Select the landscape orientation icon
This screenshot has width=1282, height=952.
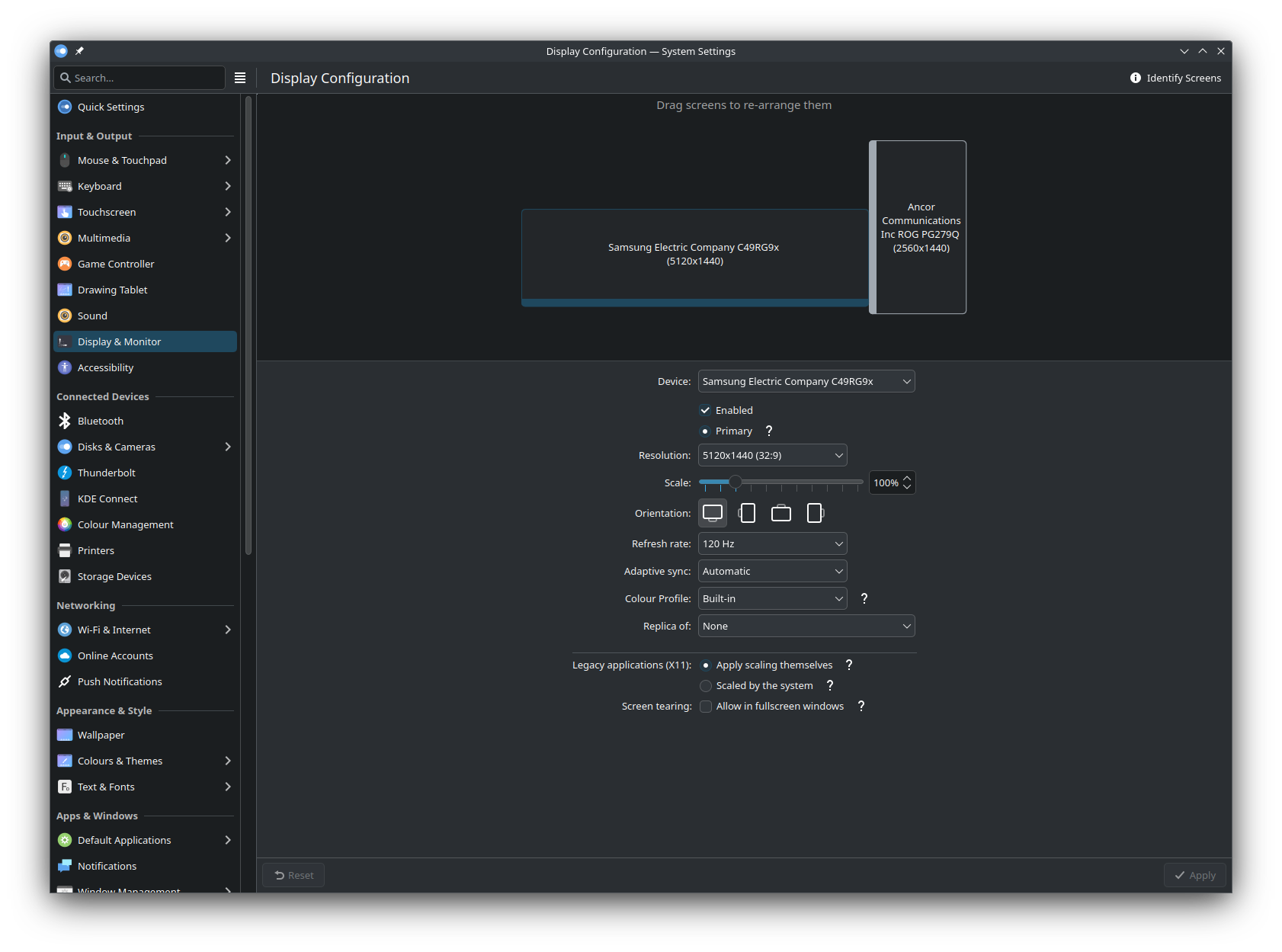(x=712, y=513)
